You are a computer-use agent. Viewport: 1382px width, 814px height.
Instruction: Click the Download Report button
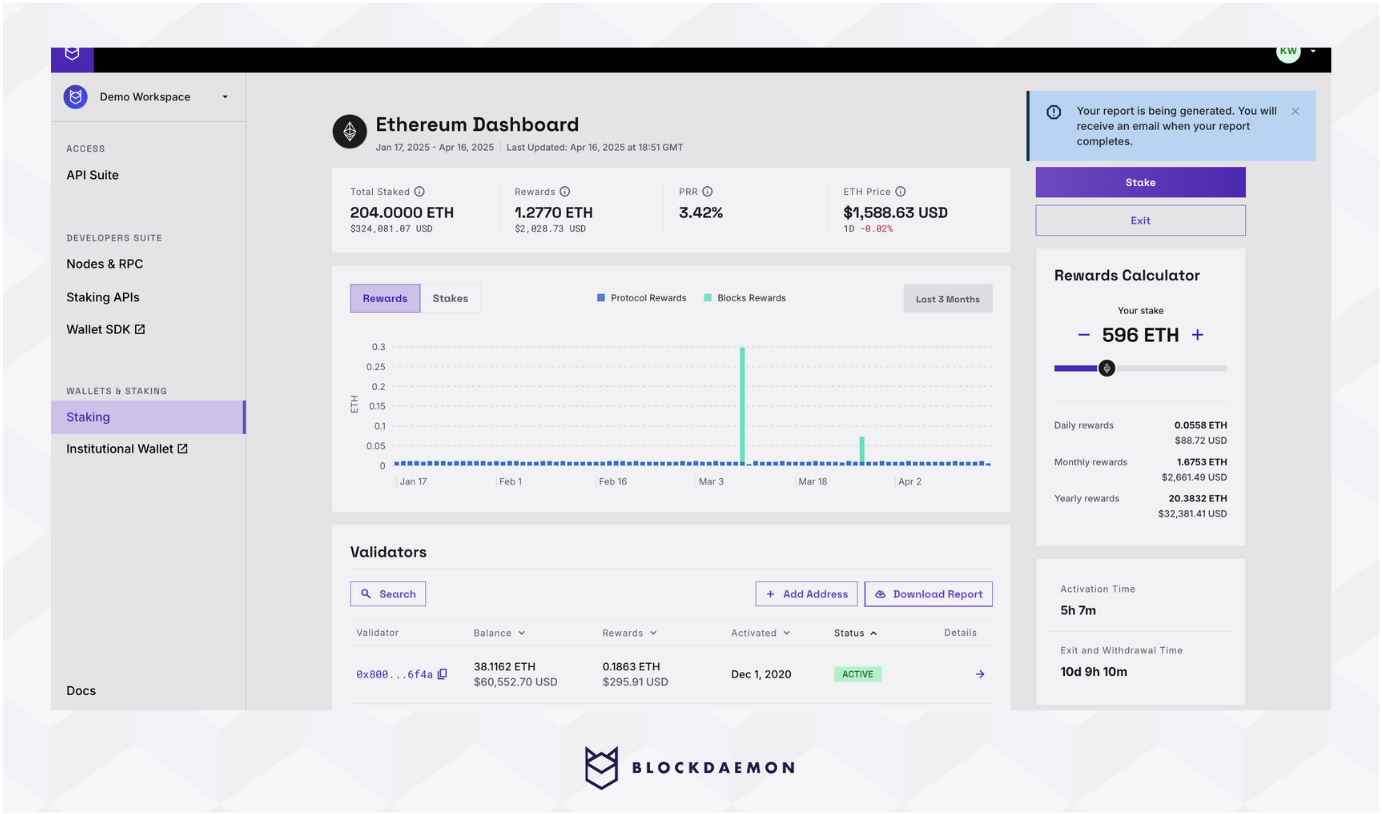pyautogui.click(x=929, y=594)
